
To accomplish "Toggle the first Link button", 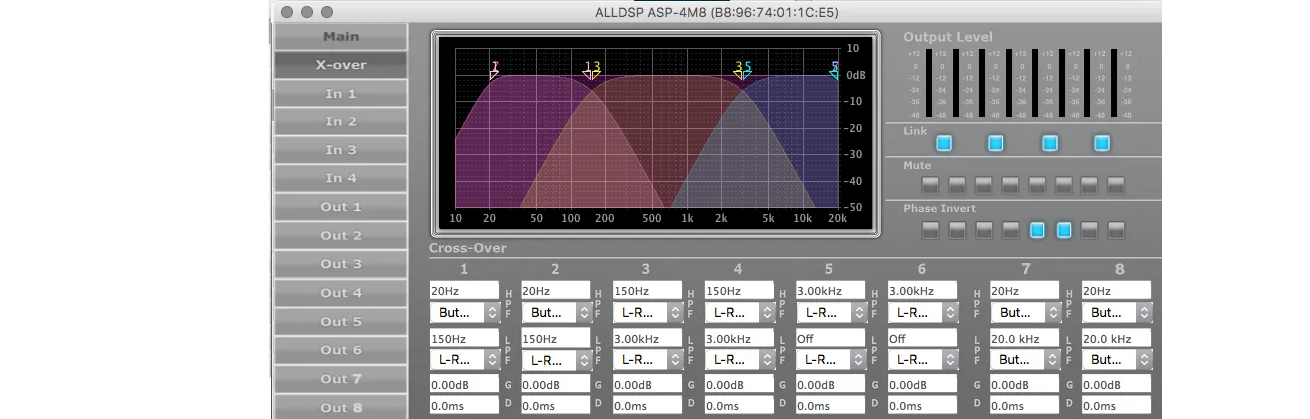I will [x=943, y=143].
